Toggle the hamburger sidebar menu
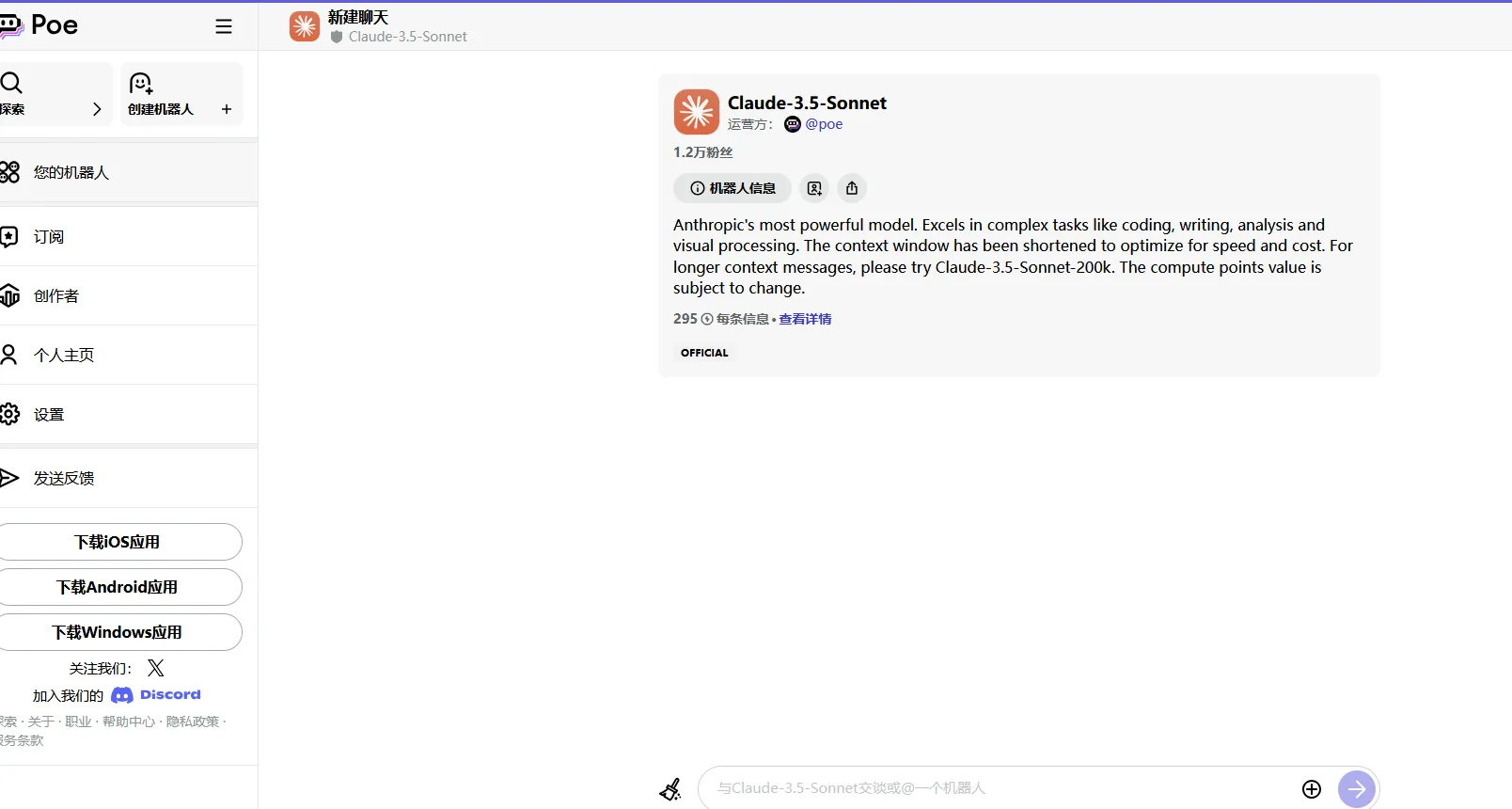1512x809 pixels. pyautogui.click(x=224, y=26)
